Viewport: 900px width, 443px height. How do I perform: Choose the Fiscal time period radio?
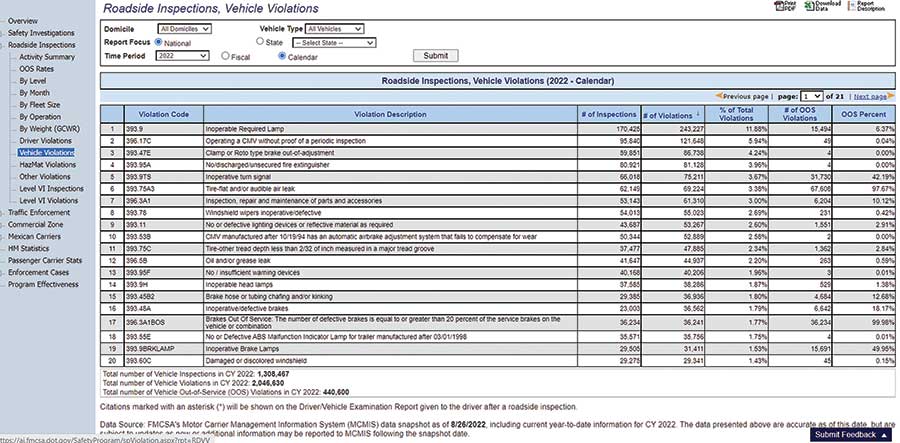[225, 57]
